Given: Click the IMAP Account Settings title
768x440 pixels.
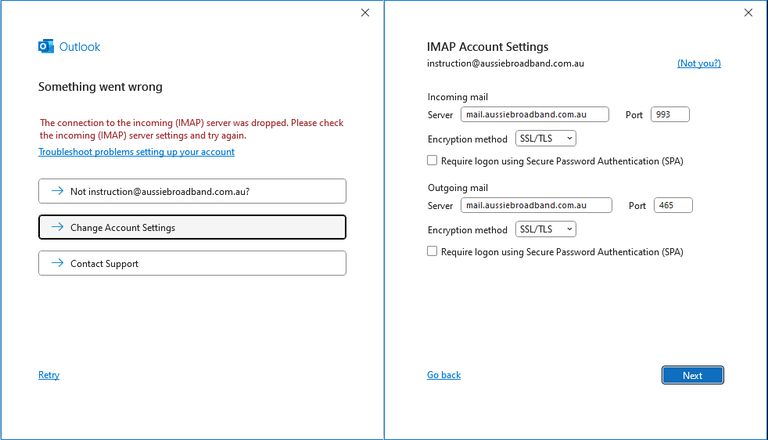Looking at the screenshot, I should pos(487,47).
